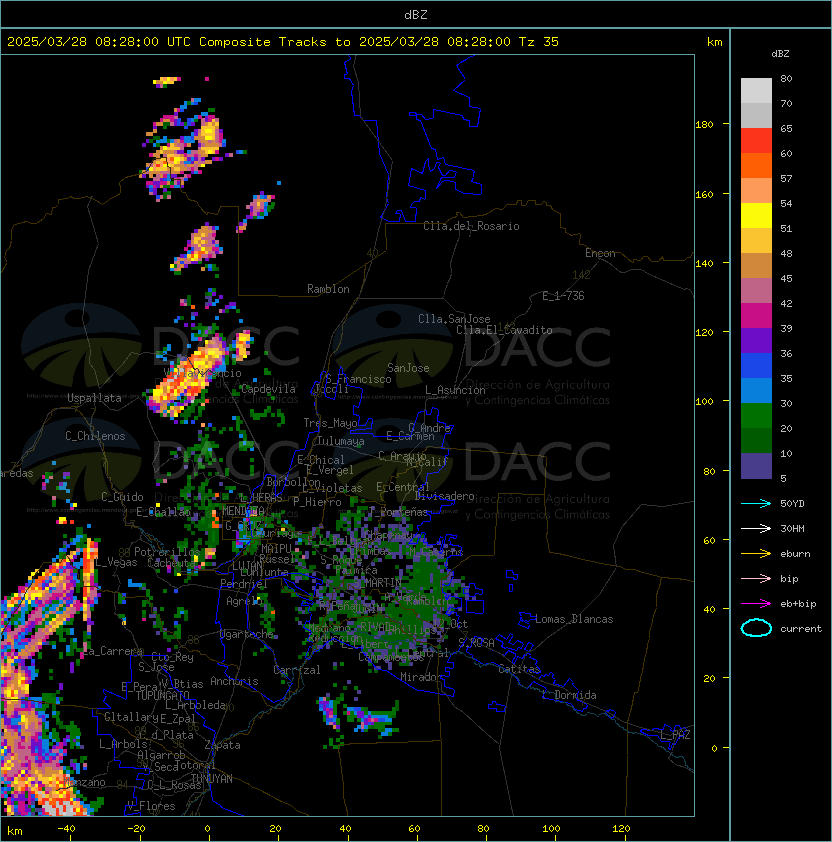Click the 'Ramblon' label in the upper map
The image size is (832, 842).
[328, 289]
